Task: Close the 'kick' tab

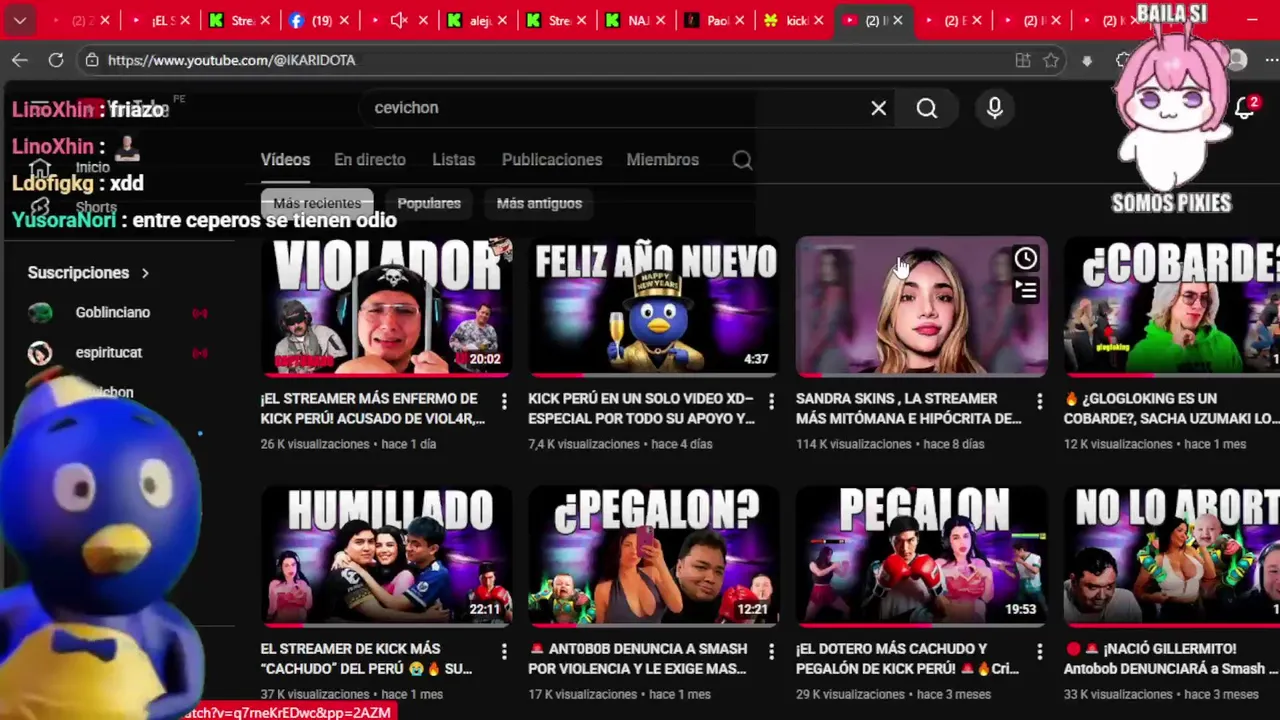Action: (x=819, y=20)
